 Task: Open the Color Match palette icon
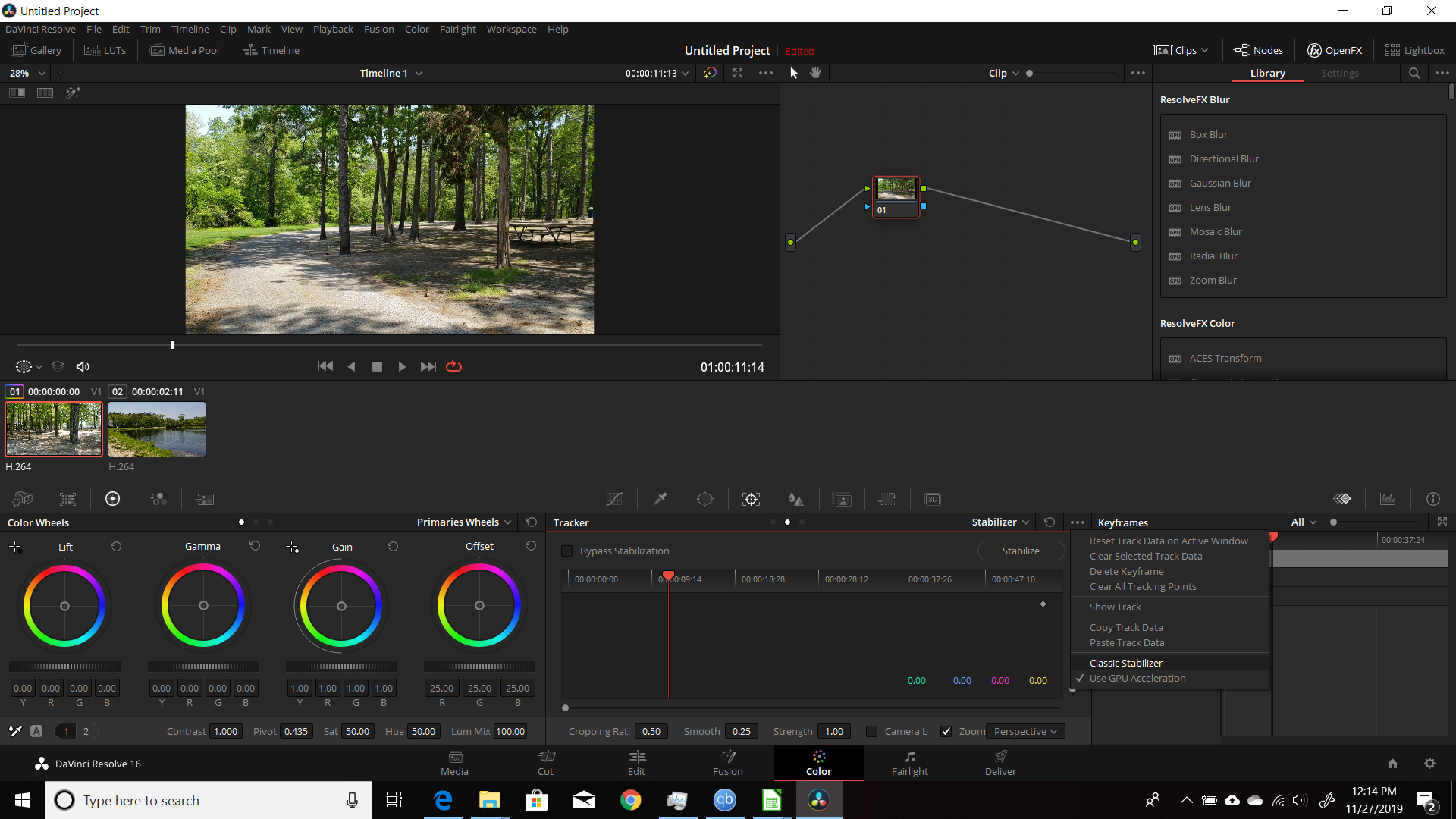[x=68, y=499]
